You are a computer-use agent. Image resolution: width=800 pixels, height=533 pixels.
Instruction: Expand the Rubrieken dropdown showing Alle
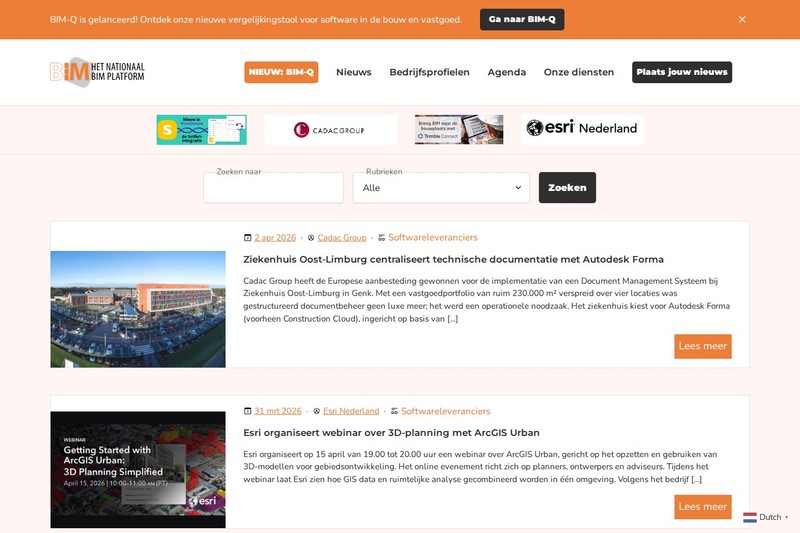[x=441, y=188]
